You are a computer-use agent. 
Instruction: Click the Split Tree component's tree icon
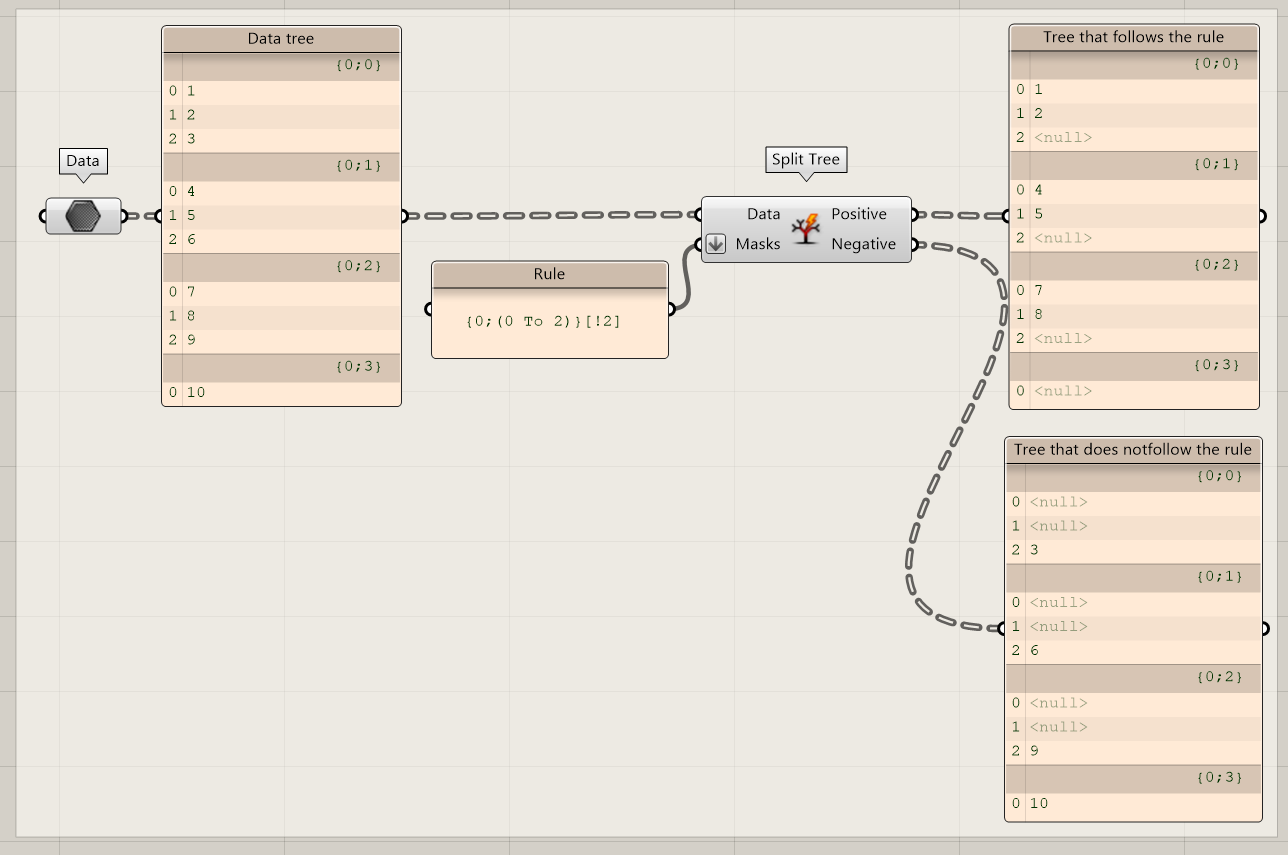805,229
